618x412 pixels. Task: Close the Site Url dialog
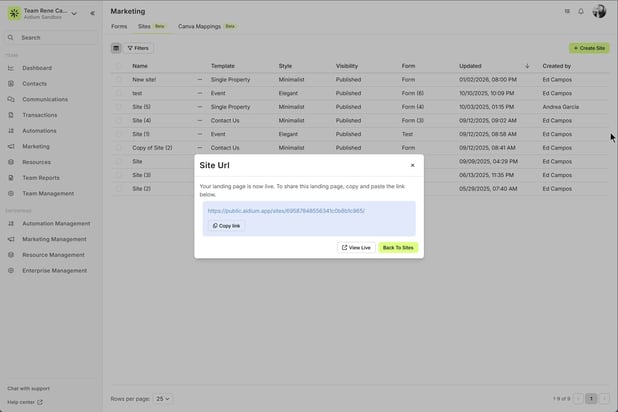coord(412,165)
